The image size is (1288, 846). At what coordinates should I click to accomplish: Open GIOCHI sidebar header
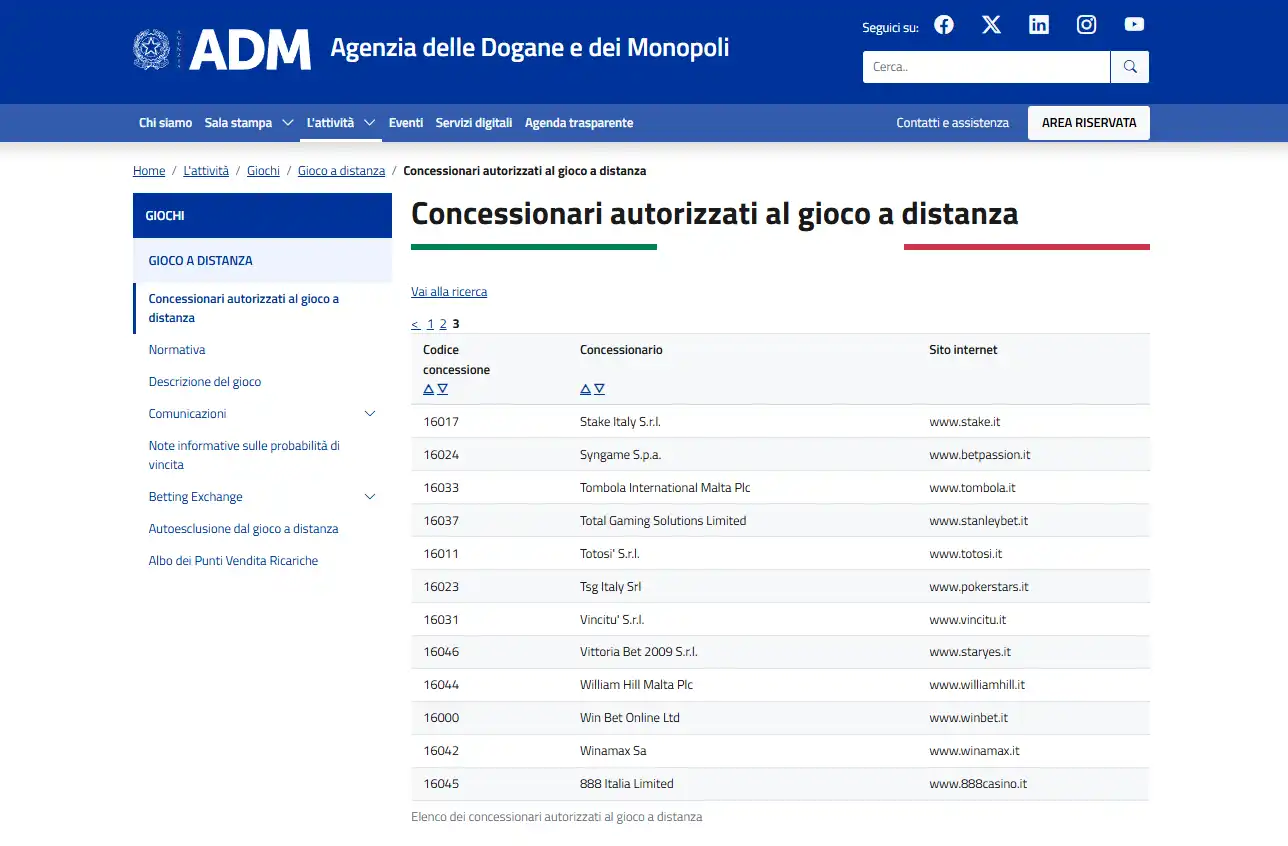[x=262, y=216]
